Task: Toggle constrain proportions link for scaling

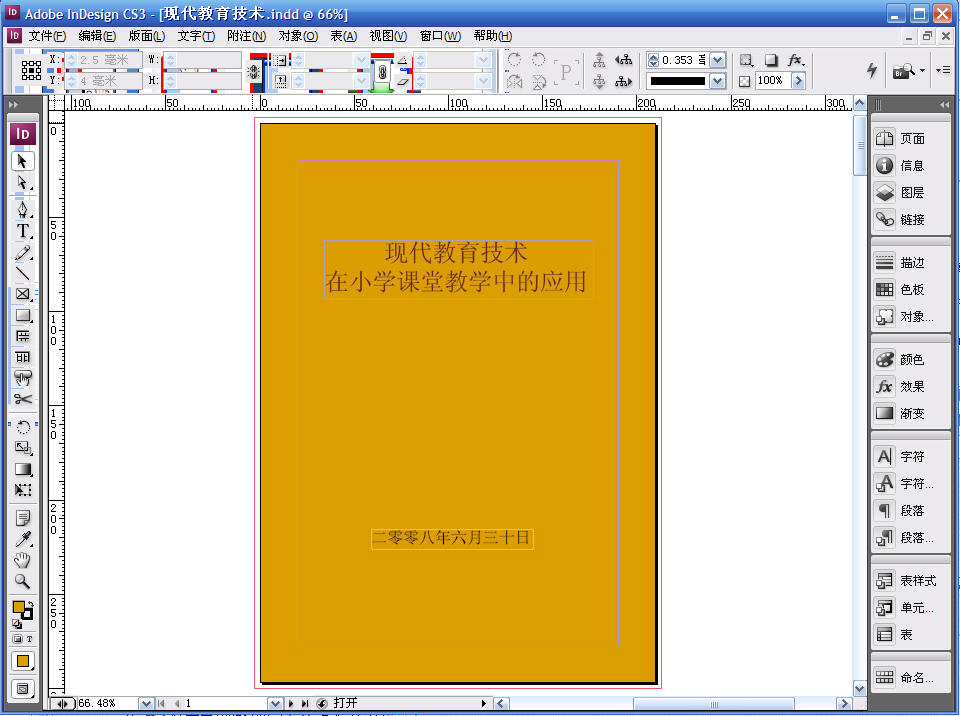Action: 382,72
